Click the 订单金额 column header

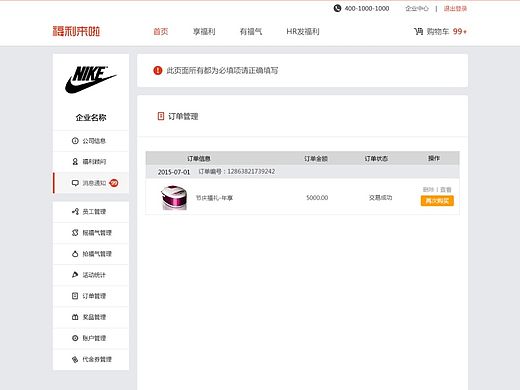click(x=316, y=159)
